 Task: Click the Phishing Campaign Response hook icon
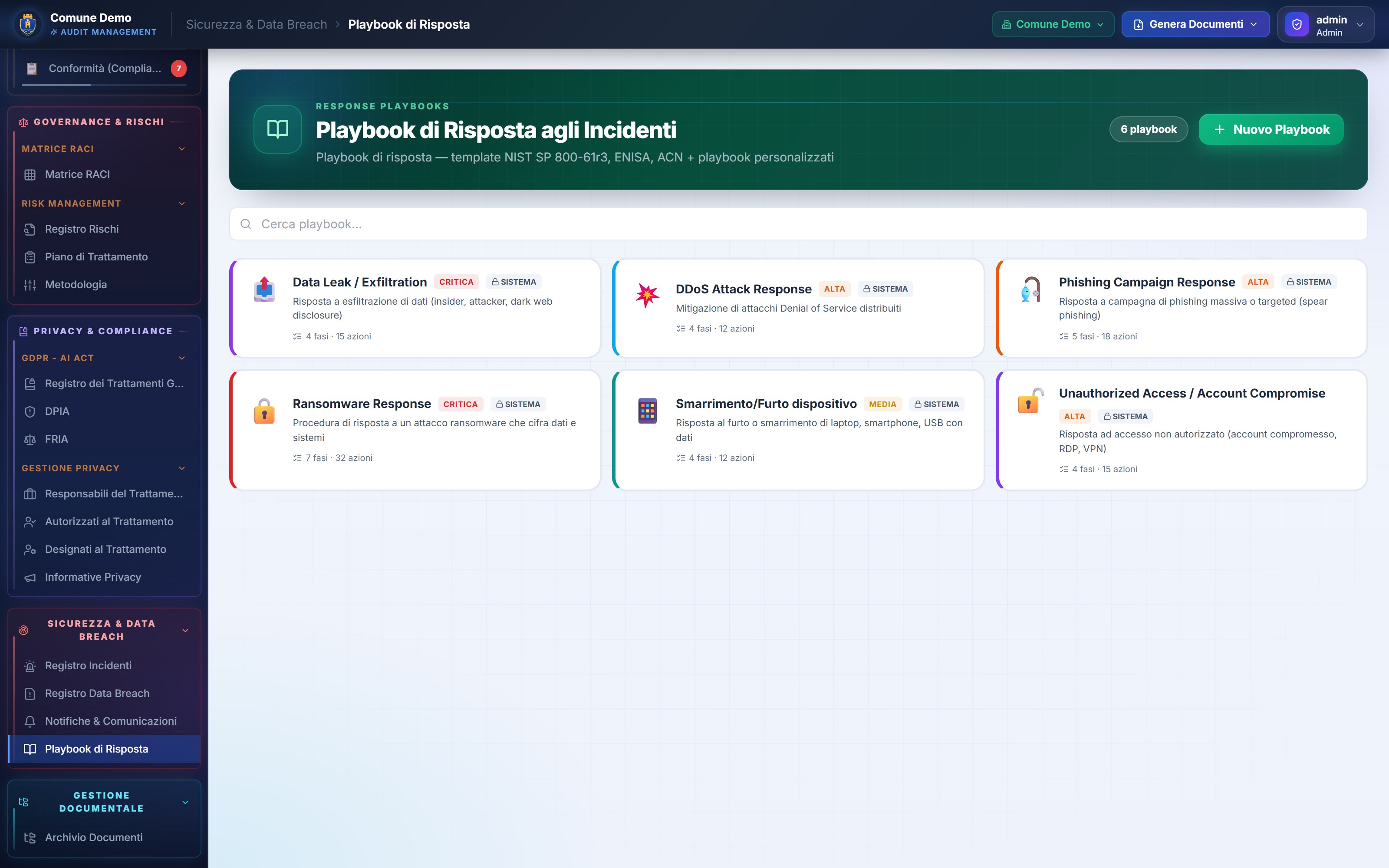[x=1031, y=289]
